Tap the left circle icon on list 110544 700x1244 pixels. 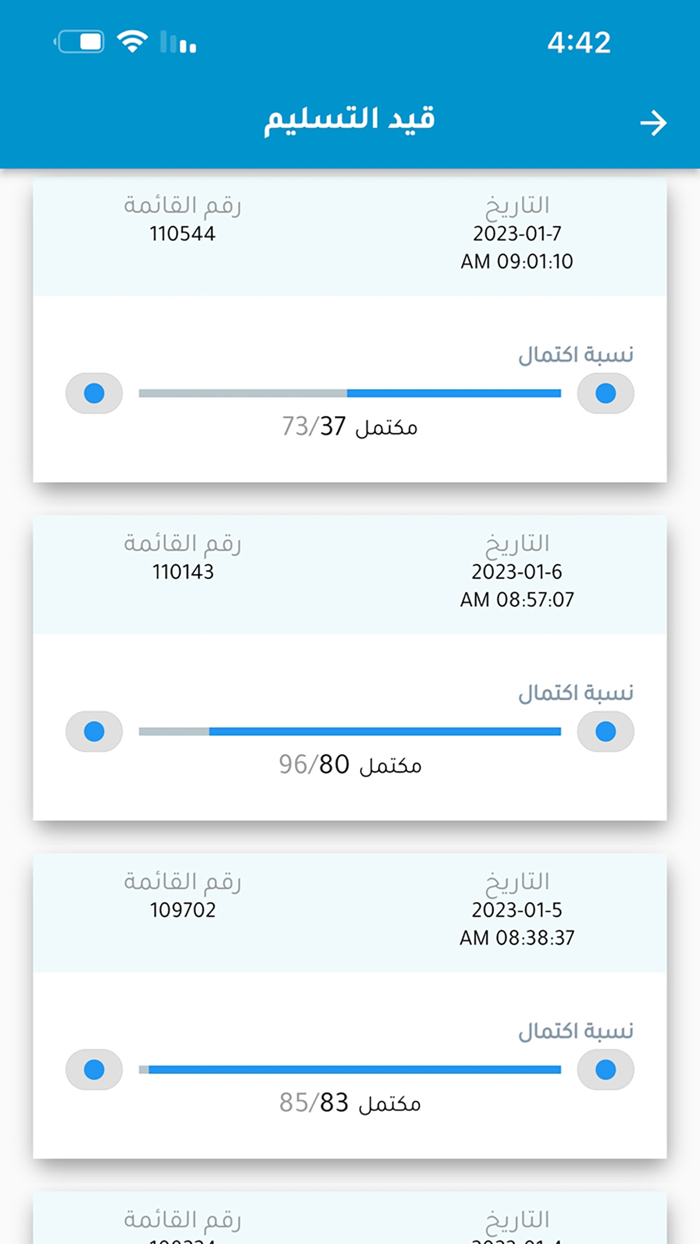93,393
